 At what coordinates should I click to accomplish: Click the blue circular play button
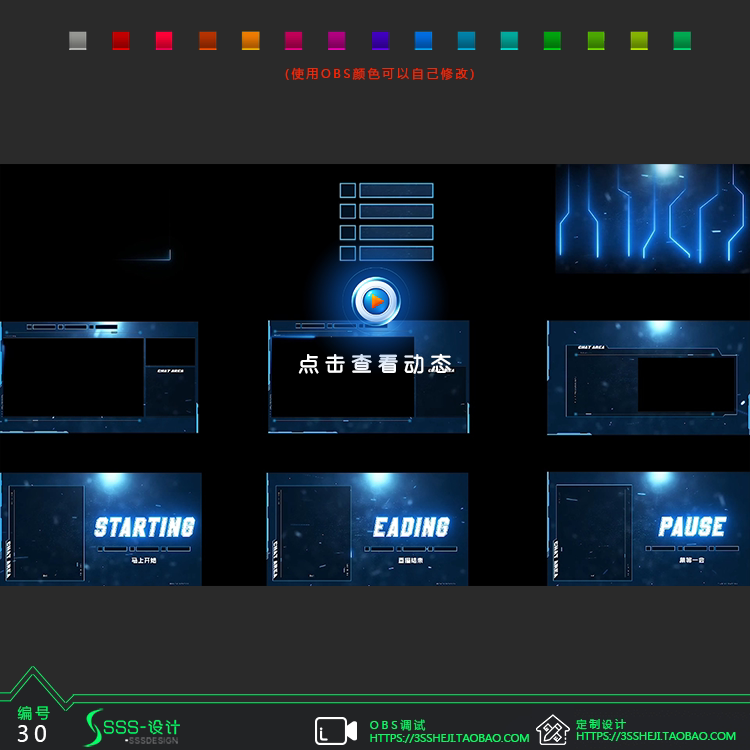click(376, 301)
